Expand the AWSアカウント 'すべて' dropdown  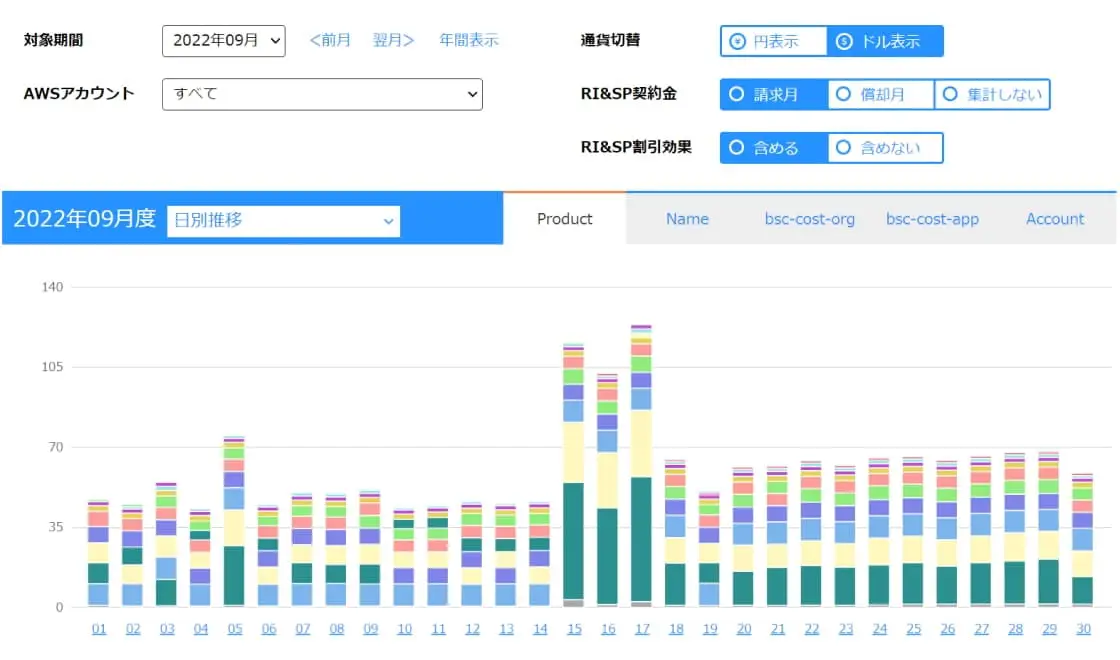pyautogui.click(x=322, y=94)
